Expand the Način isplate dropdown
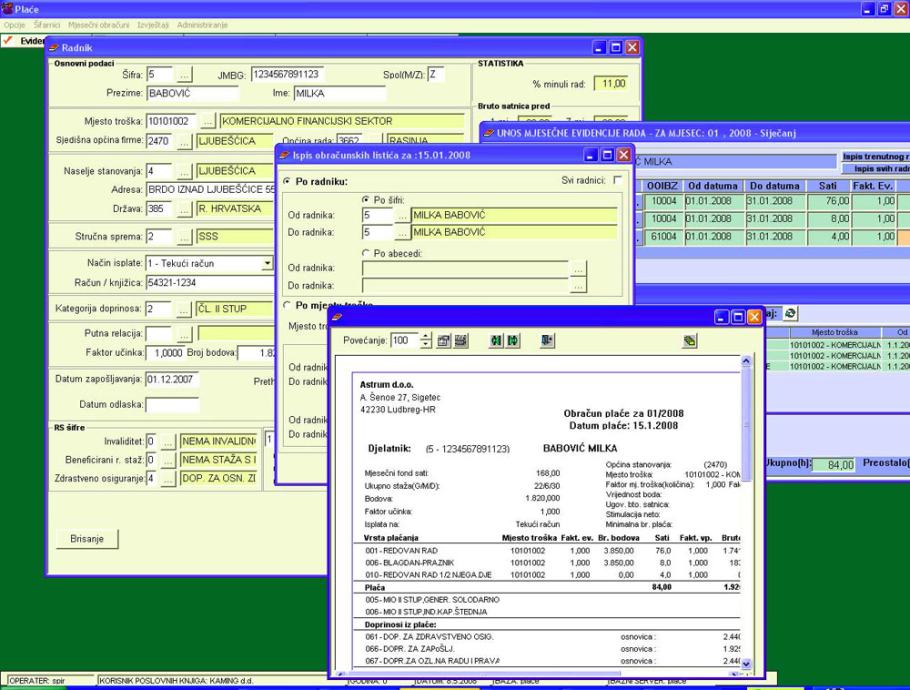The height and width of the screenshot is (690, 910). (x=267, y=263)
